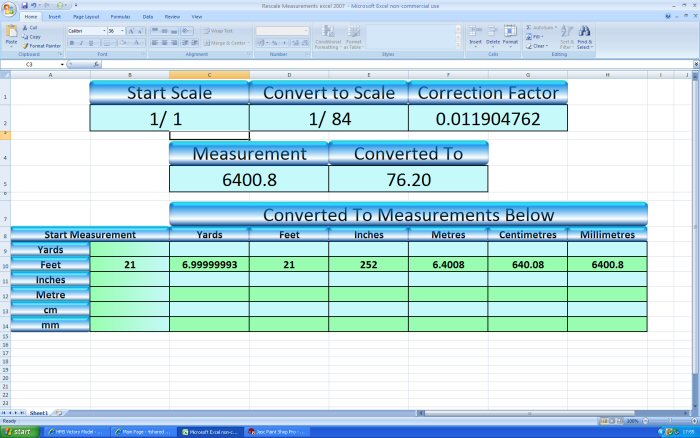Image resolution: width=700 pixels, height=438 pixels.
Task: Open Format as Table gallery
Action: pyautogui.click(x=353, y=37)
